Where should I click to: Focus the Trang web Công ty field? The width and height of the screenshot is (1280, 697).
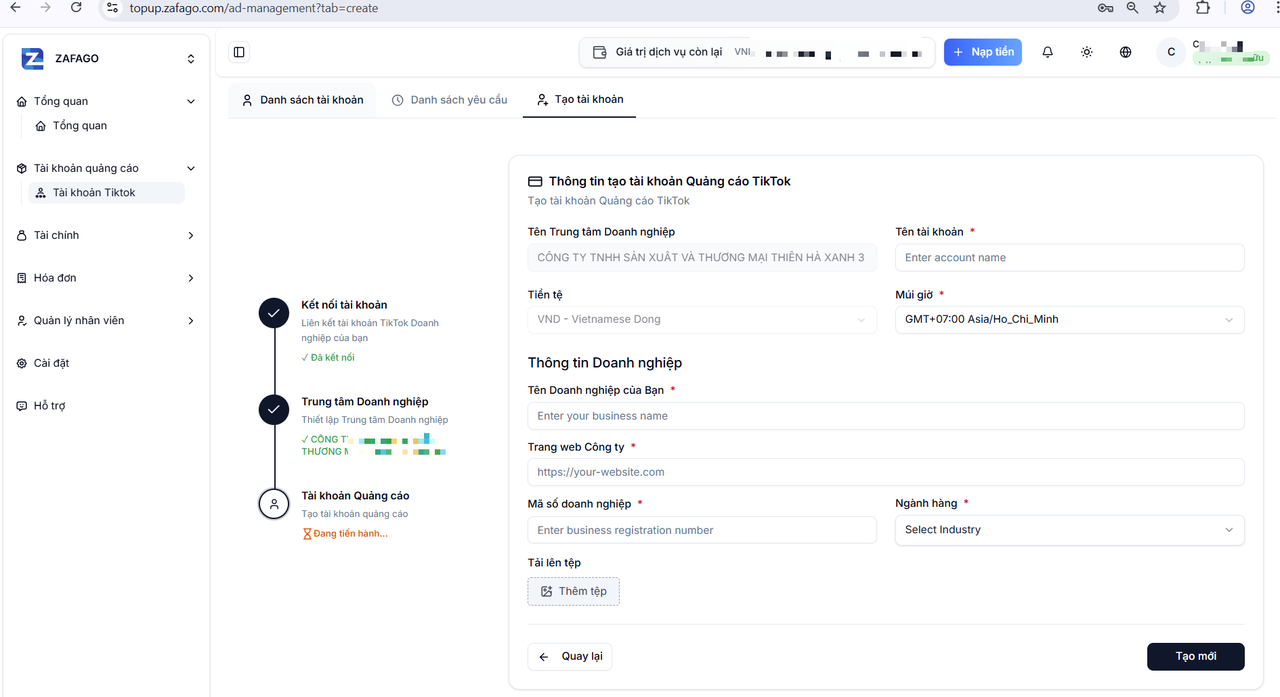tap(886, 472)
